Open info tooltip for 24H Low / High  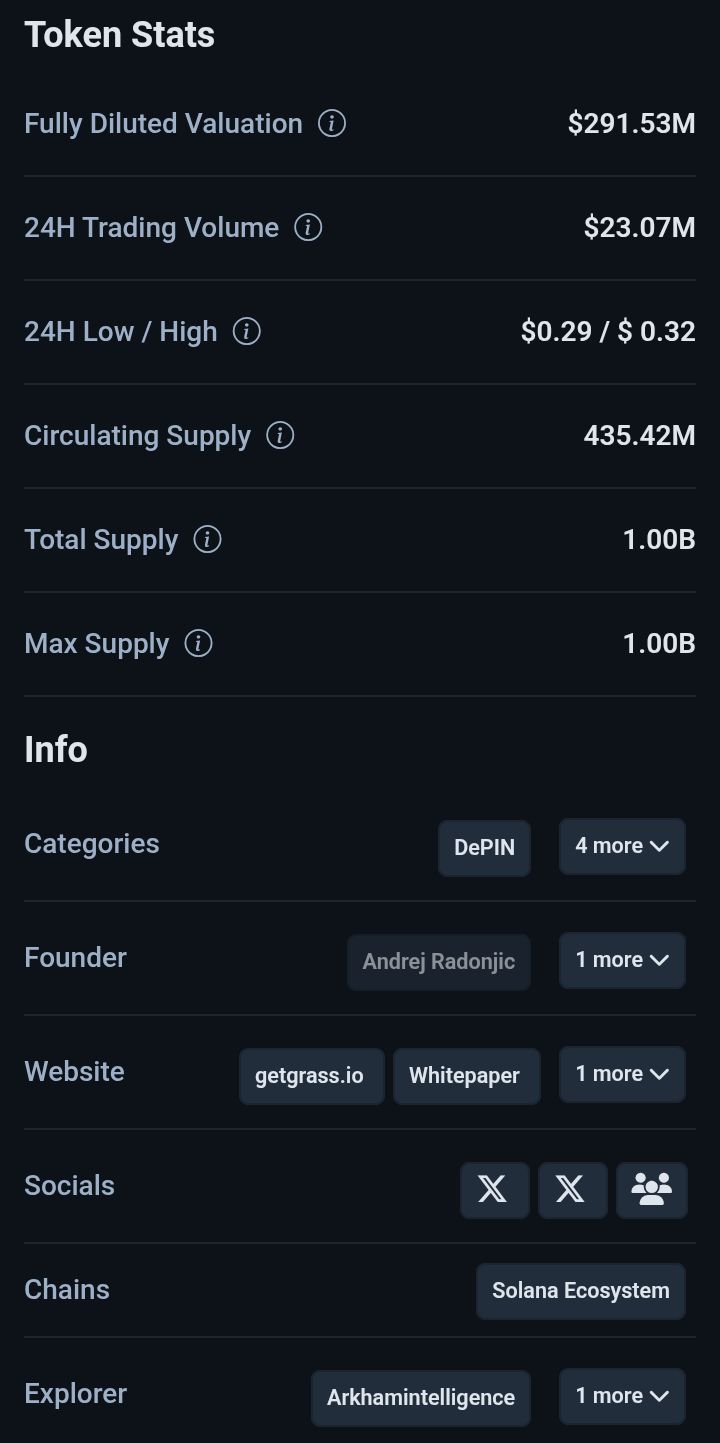coord(246,332)
